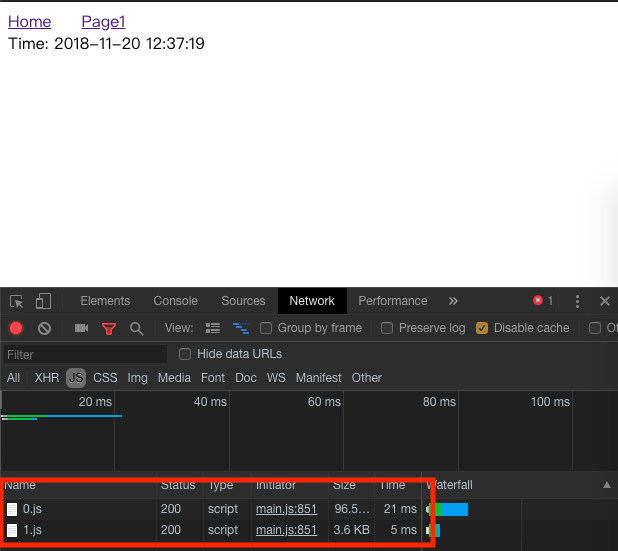Open DevTools three-dot options menu
Image resolution: width=618 pixels, height=551 pixels.
(x=577, y=301)
